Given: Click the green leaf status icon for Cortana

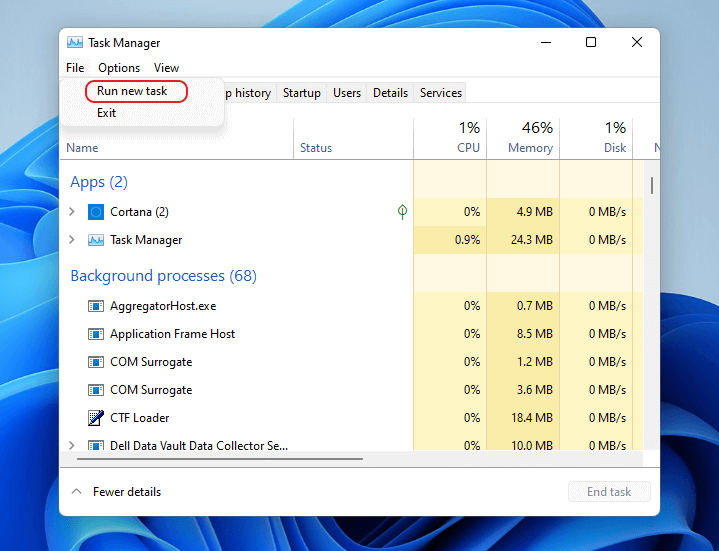Looking at the screenshot, I should click(x=402, y=211).
